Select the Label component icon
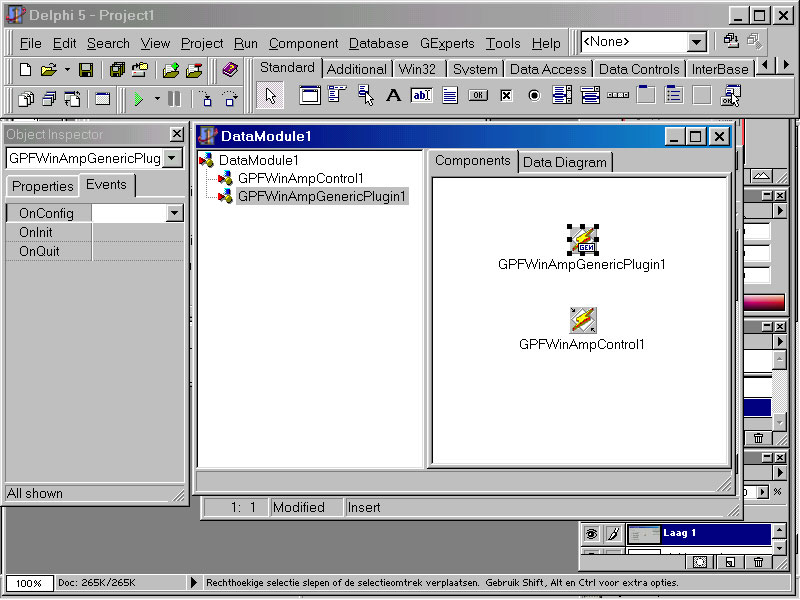This screenshot has width=800, height=600. (393, 96)
